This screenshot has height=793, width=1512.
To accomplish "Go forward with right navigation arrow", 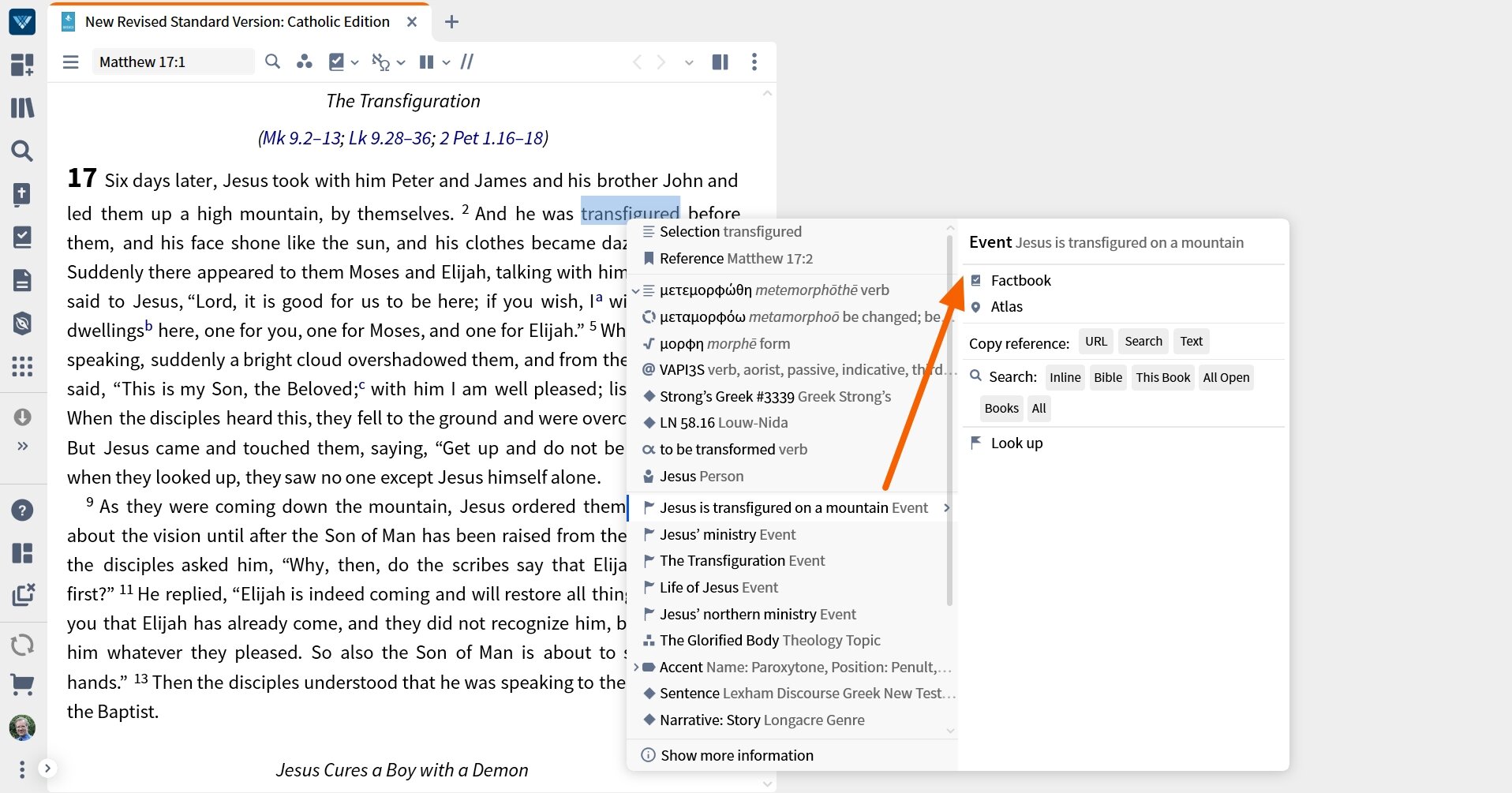I will point(661,62).
